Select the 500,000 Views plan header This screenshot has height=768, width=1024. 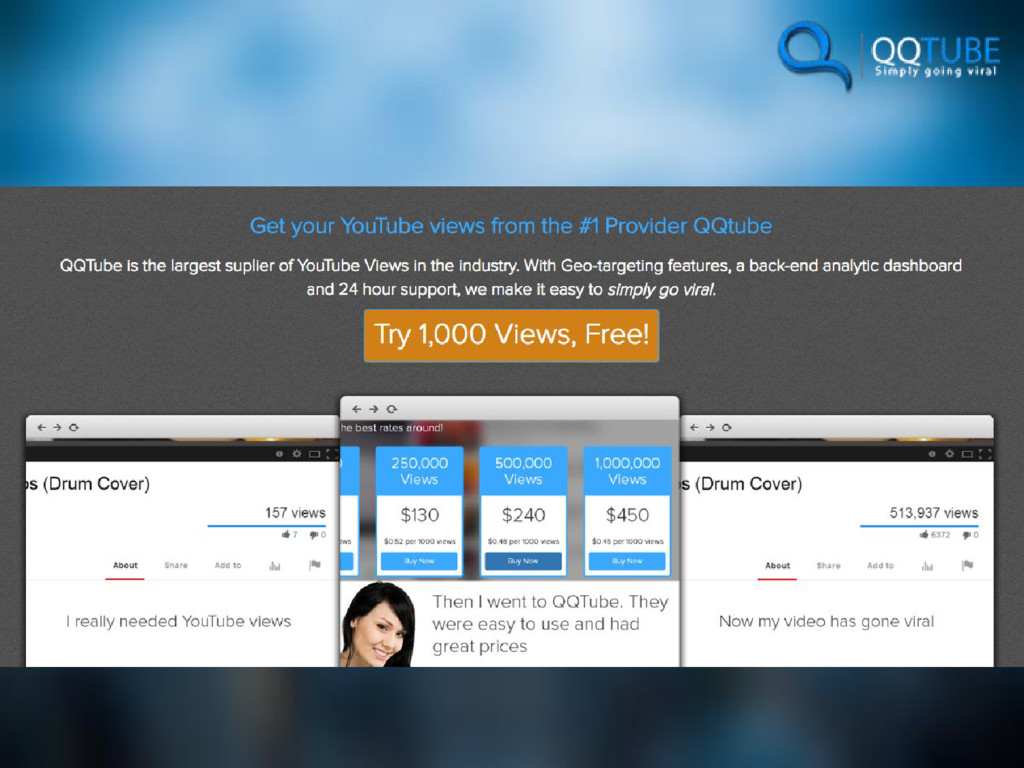coord(523,471)
